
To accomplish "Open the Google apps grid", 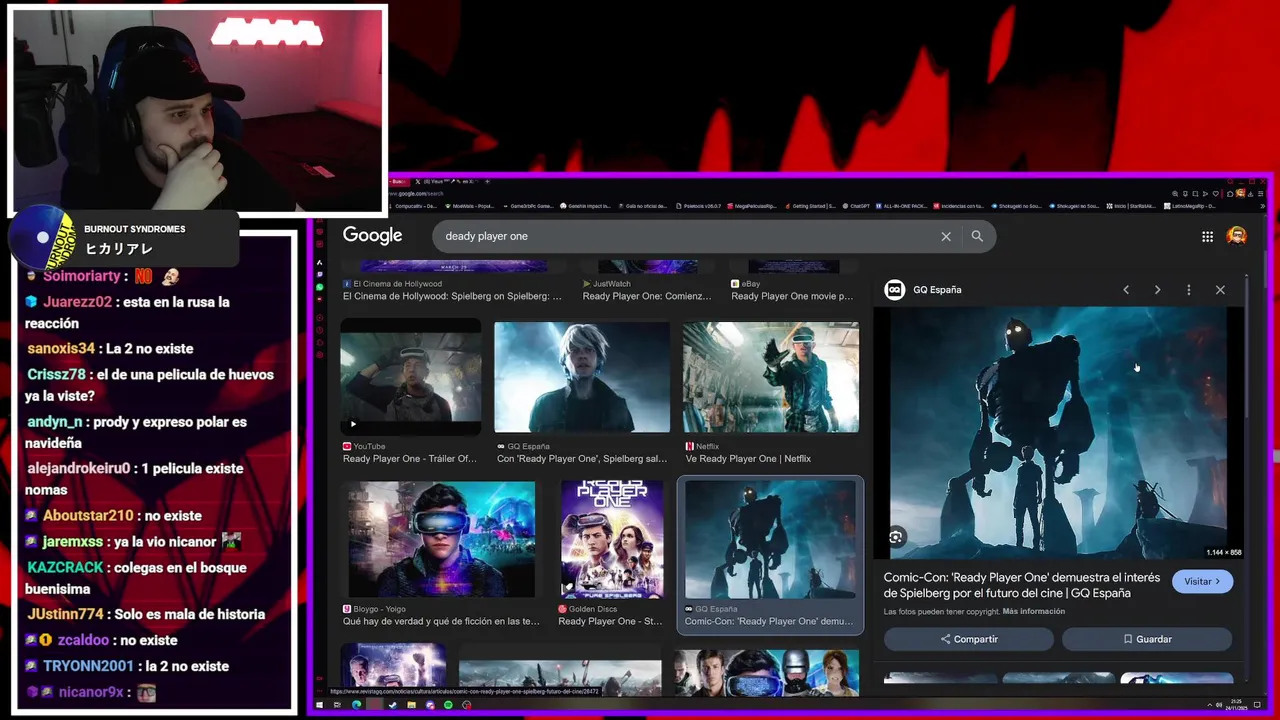I will (x=1207, y=237).
